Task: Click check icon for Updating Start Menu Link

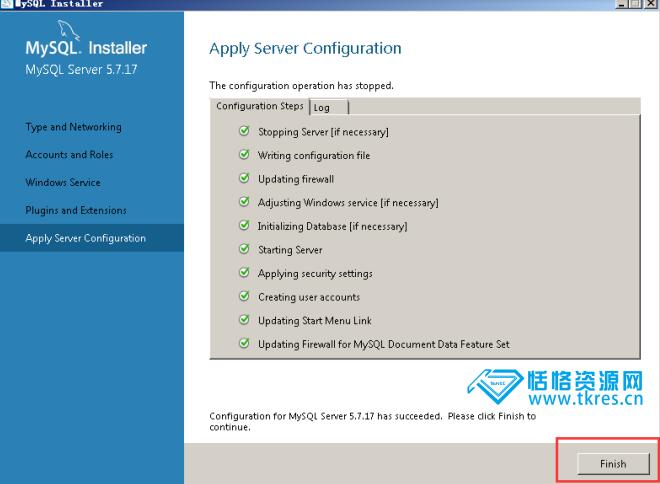Action: [x=244, y=320]
